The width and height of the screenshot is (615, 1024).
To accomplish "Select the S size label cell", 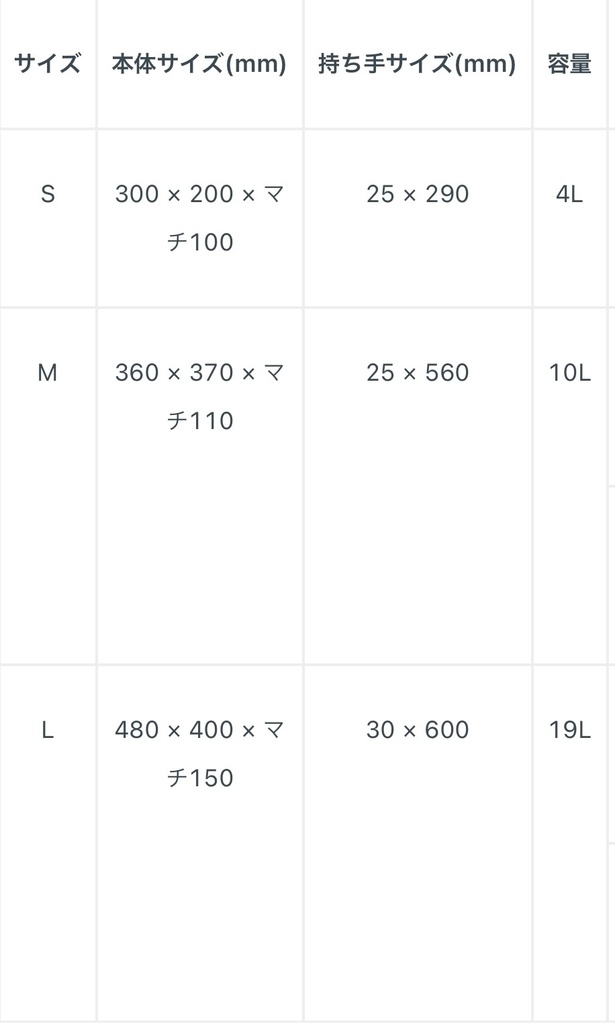I will point(47,194).
